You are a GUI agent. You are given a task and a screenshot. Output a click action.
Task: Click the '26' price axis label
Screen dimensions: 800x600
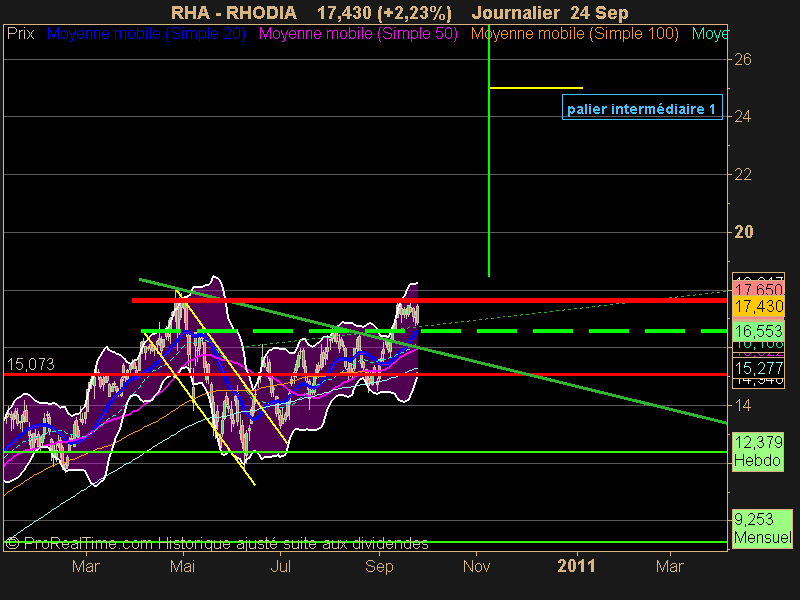coord(743,60)
